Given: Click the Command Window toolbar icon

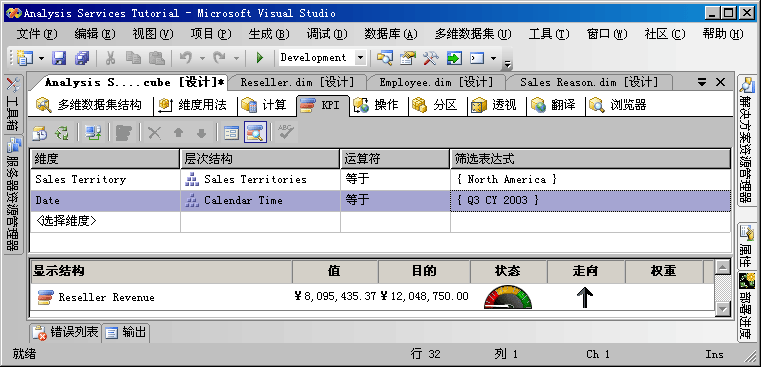Looking at the screenshot, I should click(478, 58).
